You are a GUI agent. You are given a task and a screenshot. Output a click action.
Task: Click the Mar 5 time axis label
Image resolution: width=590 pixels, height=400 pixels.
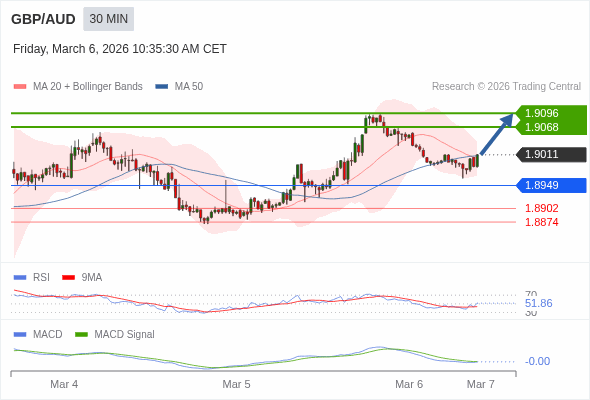236,384
